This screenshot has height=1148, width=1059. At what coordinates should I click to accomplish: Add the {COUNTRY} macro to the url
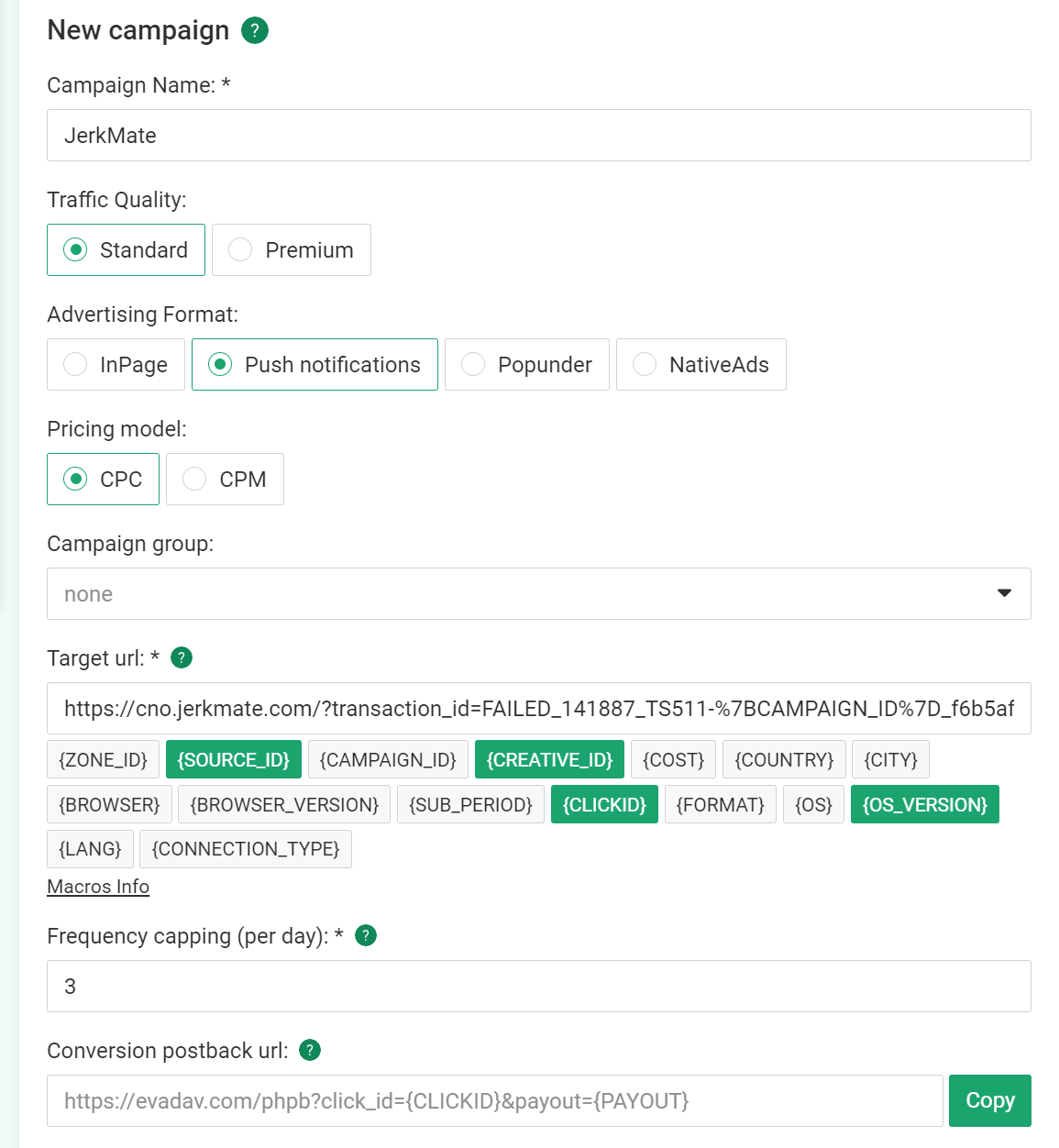coord(784,759)
